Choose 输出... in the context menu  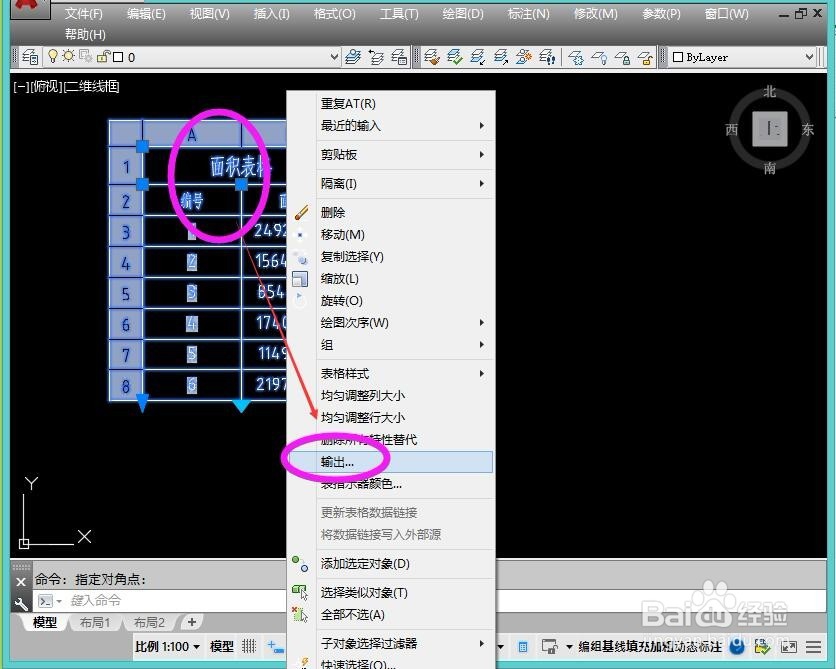390,462
